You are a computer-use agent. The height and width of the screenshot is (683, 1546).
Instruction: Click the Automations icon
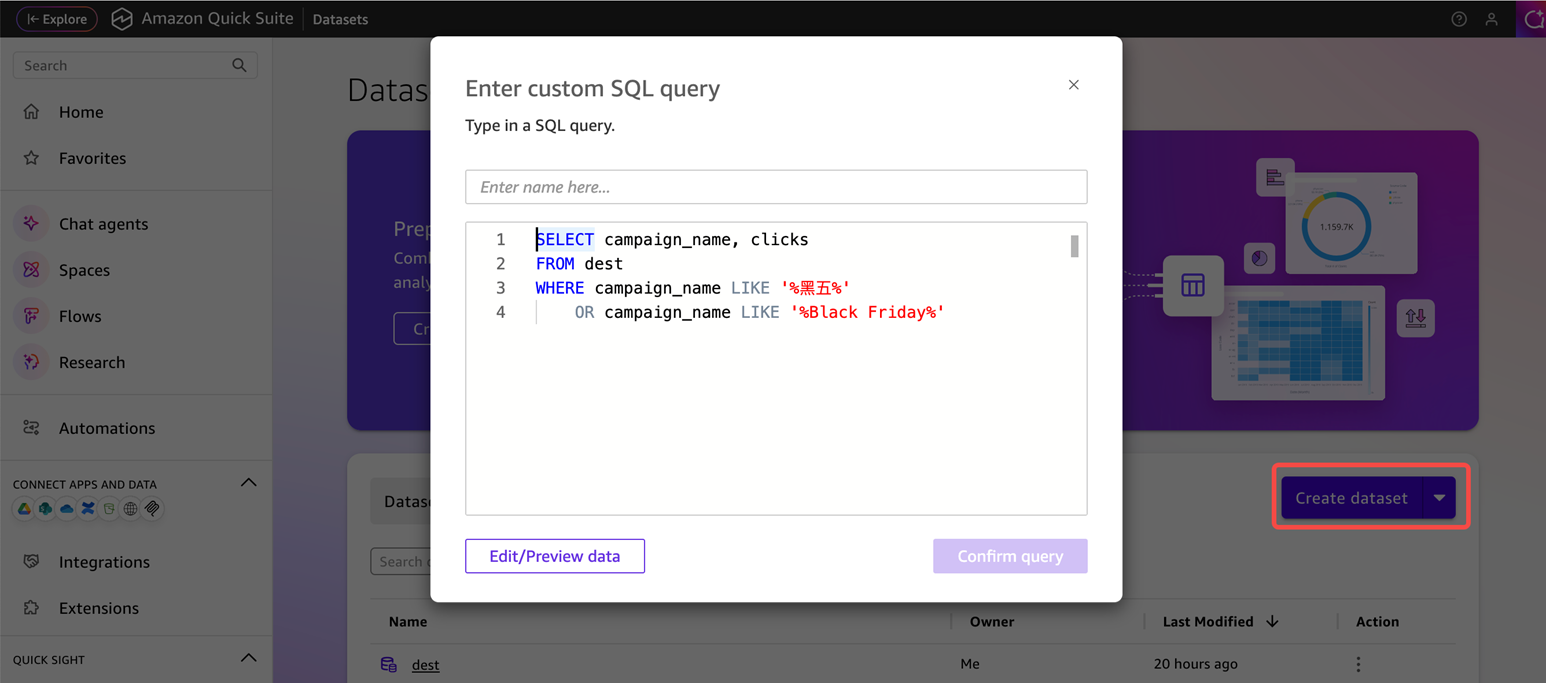tap(32, 428)
